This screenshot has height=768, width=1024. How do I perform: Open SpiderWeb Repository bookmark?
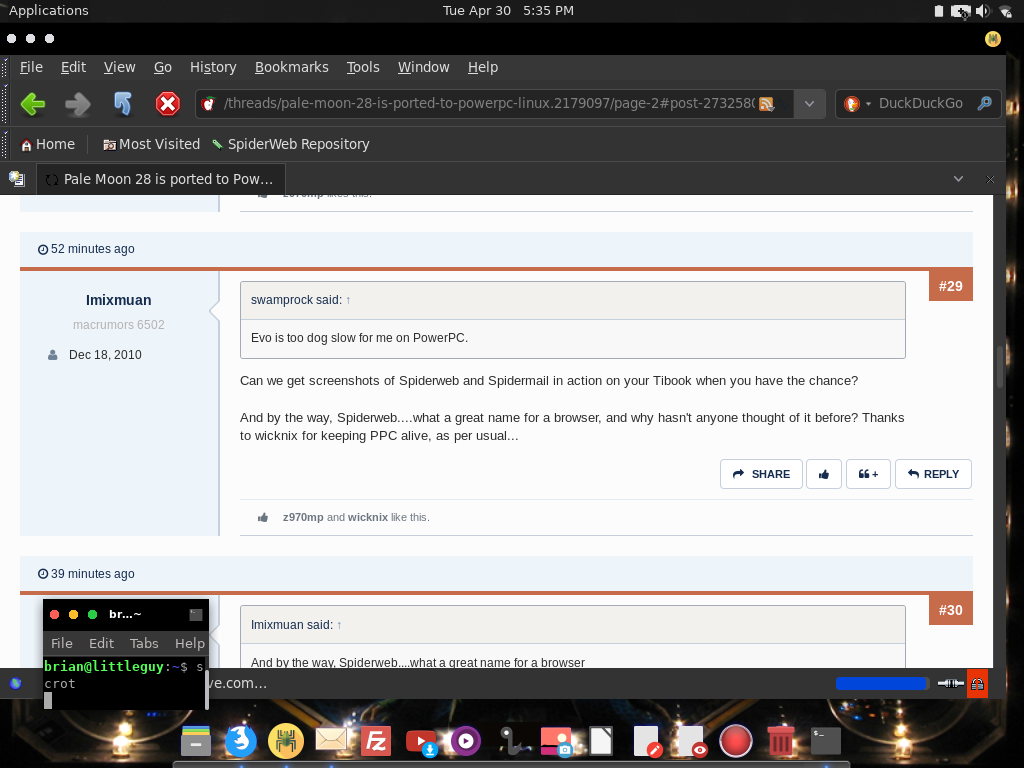pyautogui.click(x=291, y=144)
